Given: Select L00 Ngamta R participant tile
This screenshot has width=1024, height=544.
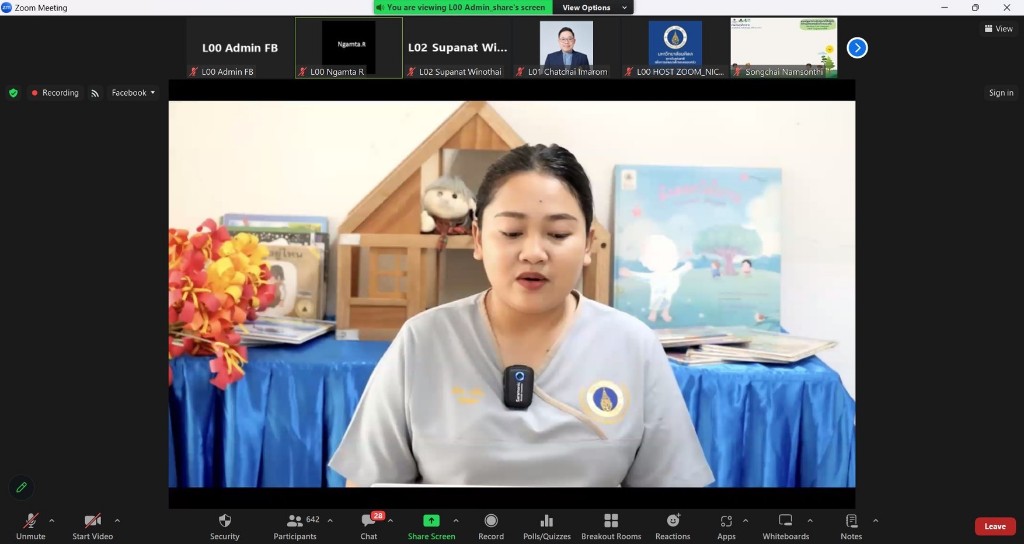Looking at the screenshot, I should [349, 48].
